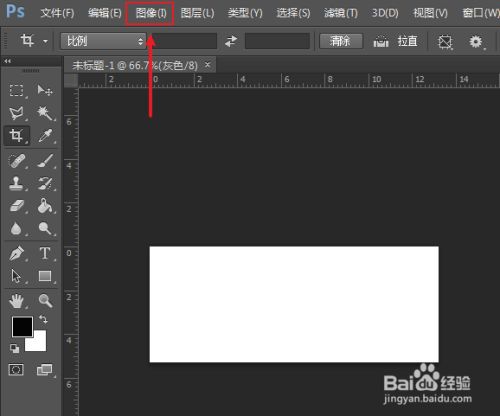500x416 pixels.
Task: Pick the Eyedropper tool
Action: point(45,136)
